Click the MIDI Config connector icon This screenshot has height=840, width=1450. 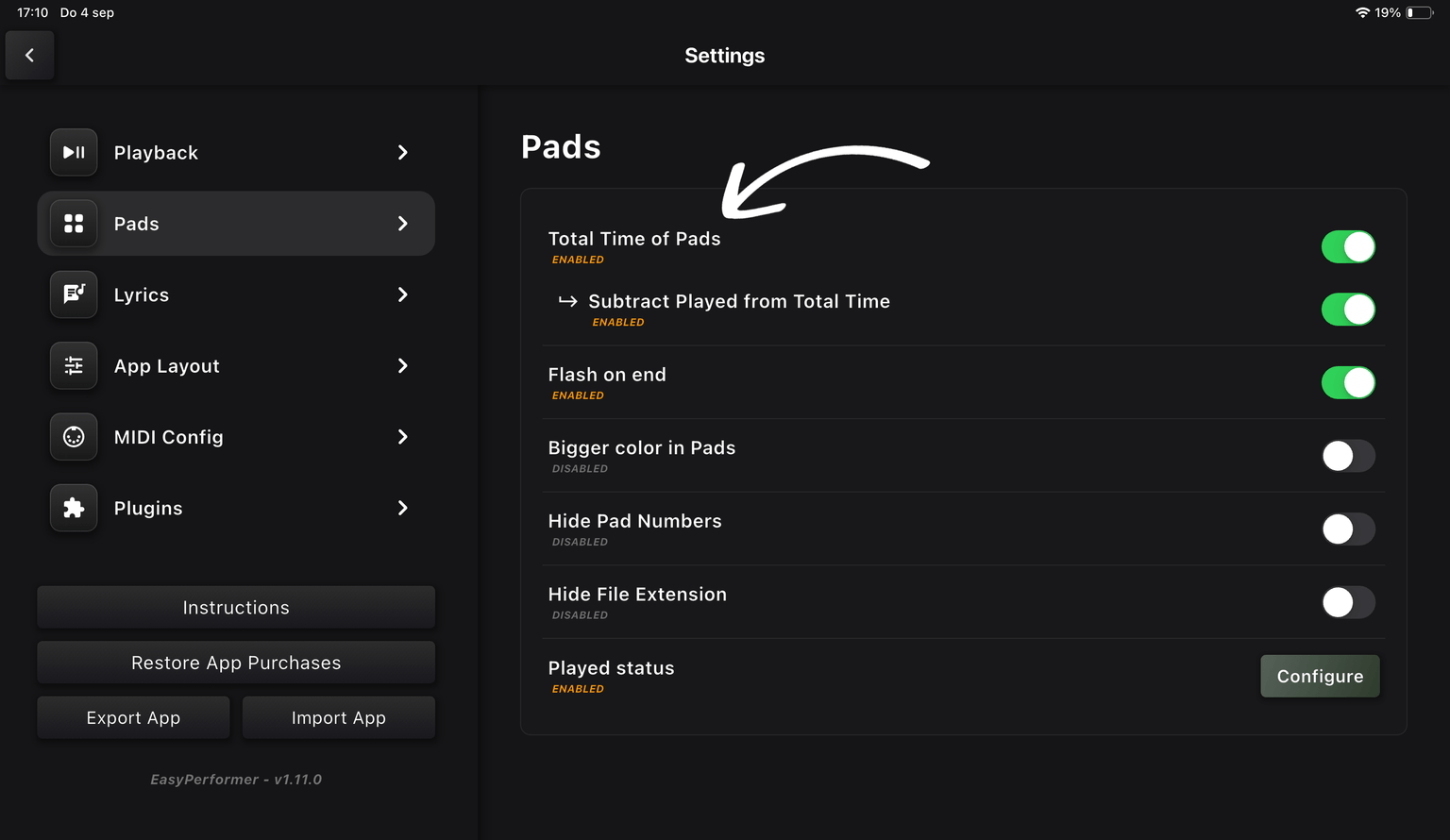point(74,437)
